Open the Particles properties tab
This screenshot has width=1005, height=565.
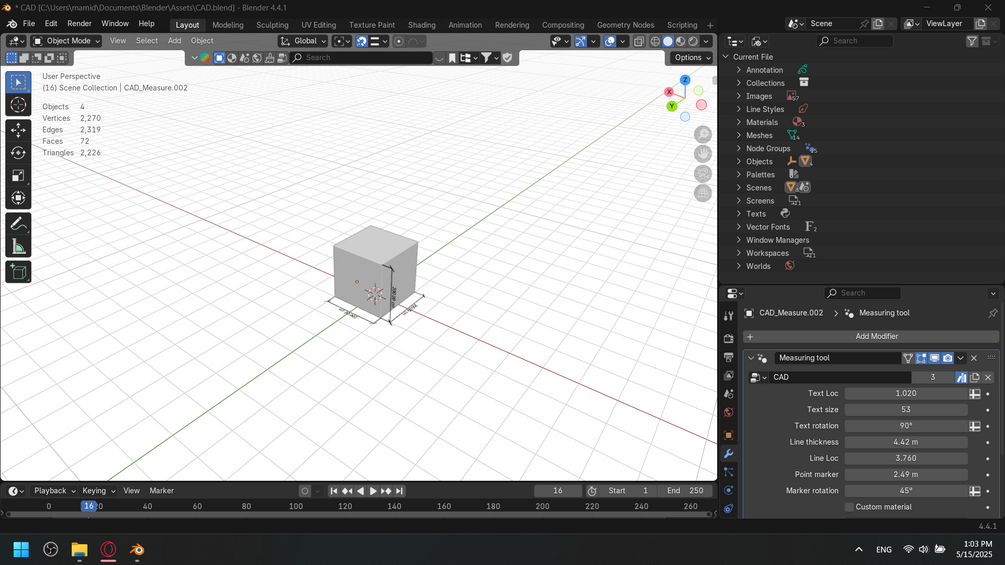coord(728,472)
